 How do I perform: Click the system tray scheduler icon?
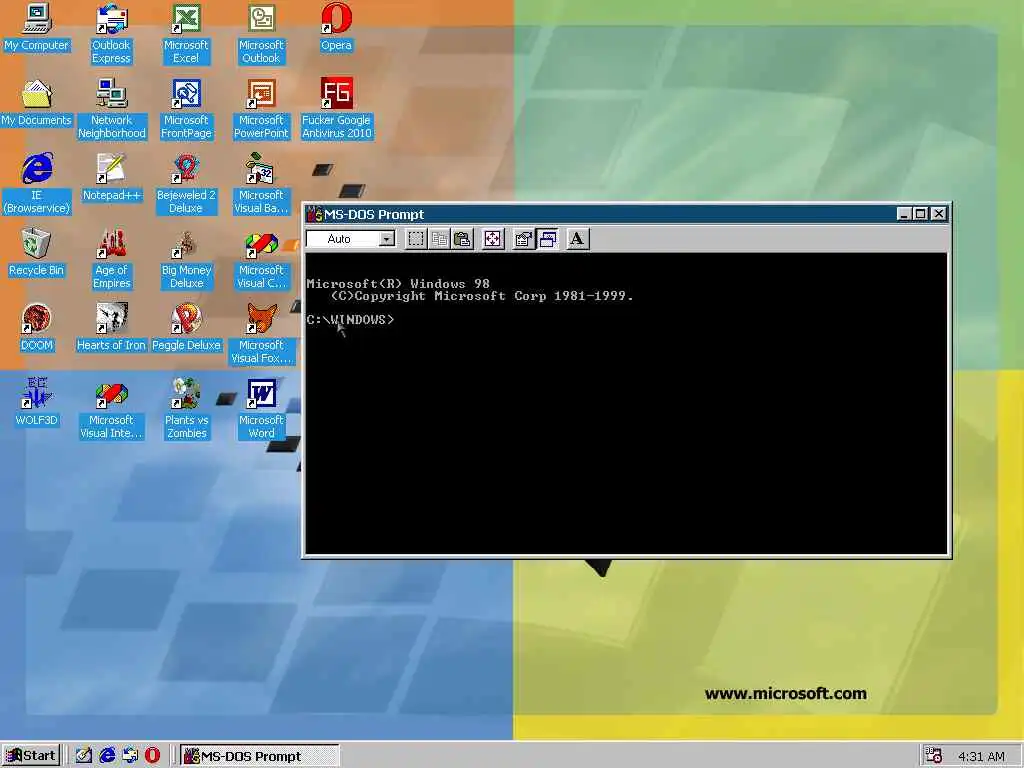933,756
